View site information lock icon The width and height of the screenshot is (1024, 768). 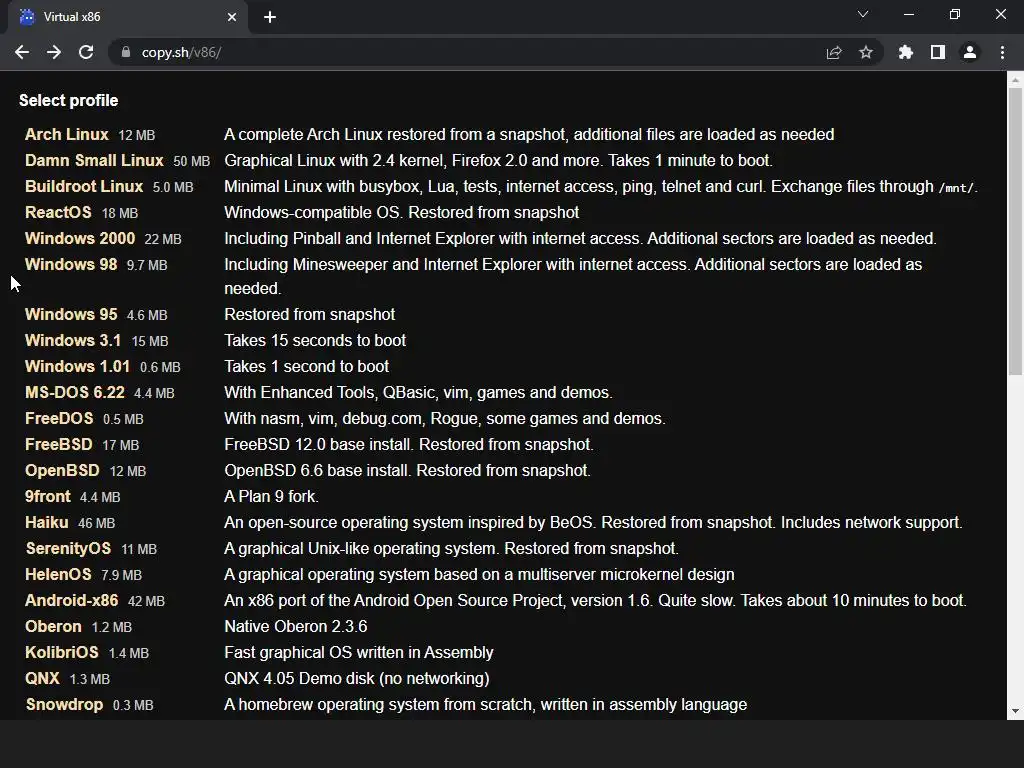coord(126,52)
